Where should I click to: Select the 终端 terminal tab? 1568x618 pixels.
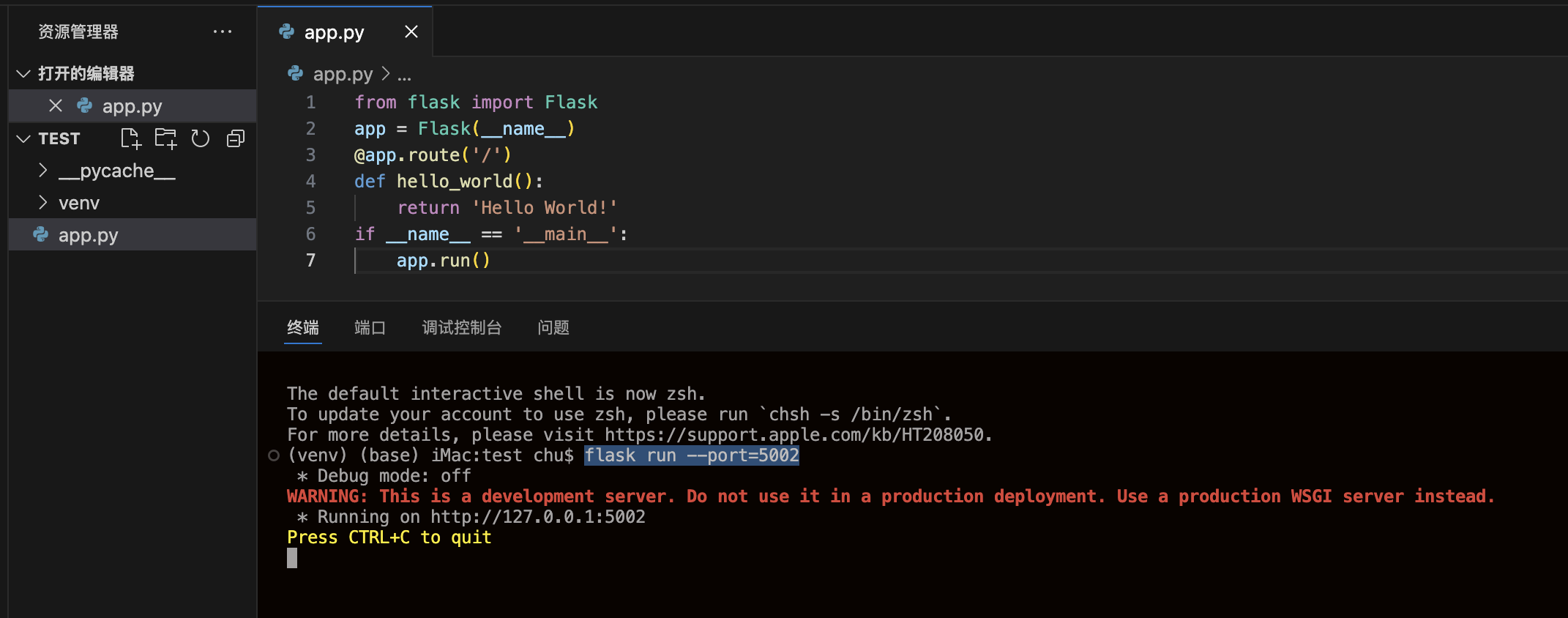coord(303,327)
